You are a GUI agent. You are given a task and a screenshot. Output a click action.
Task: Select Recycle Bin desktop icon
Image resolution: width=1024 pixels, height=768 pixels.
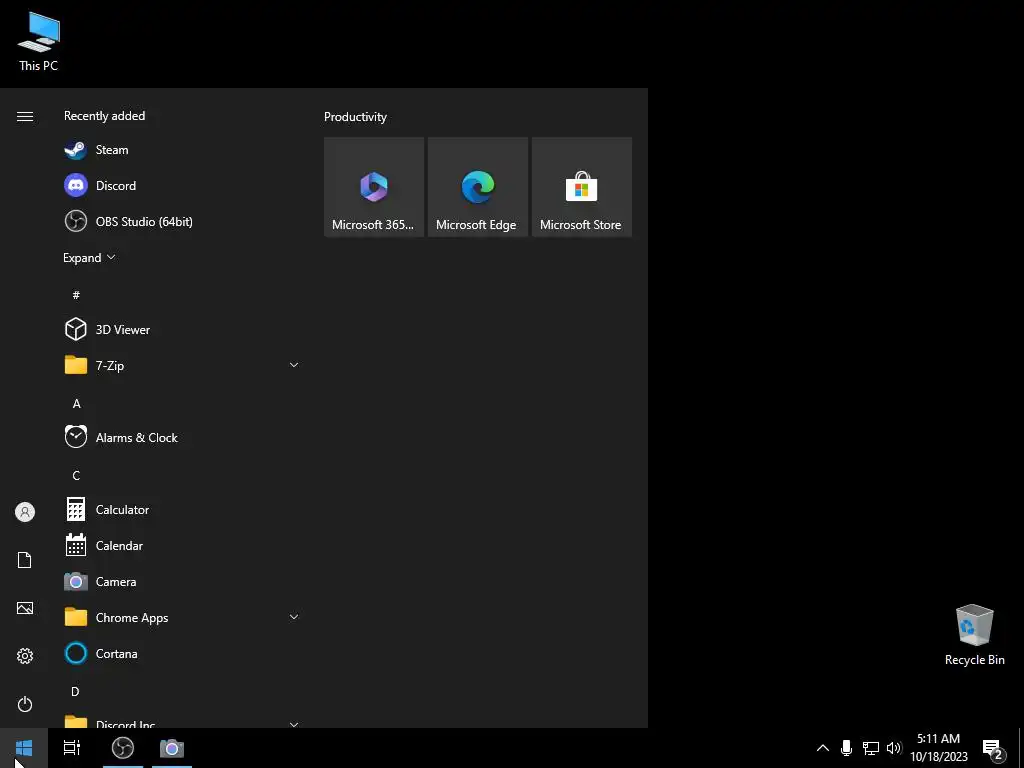[974, 635]
